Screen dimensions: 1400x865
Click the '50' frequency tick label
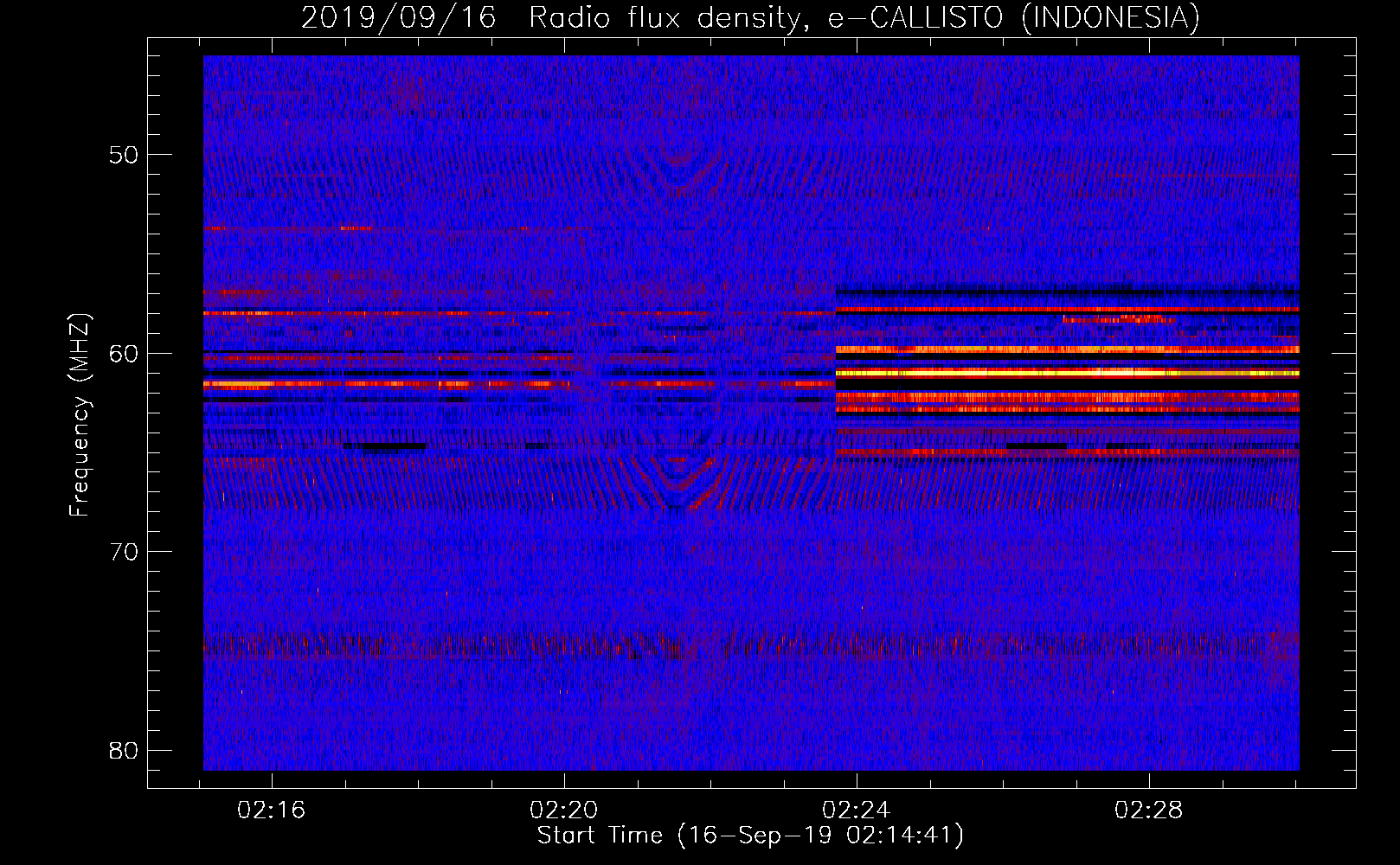[x=124, y=155]
